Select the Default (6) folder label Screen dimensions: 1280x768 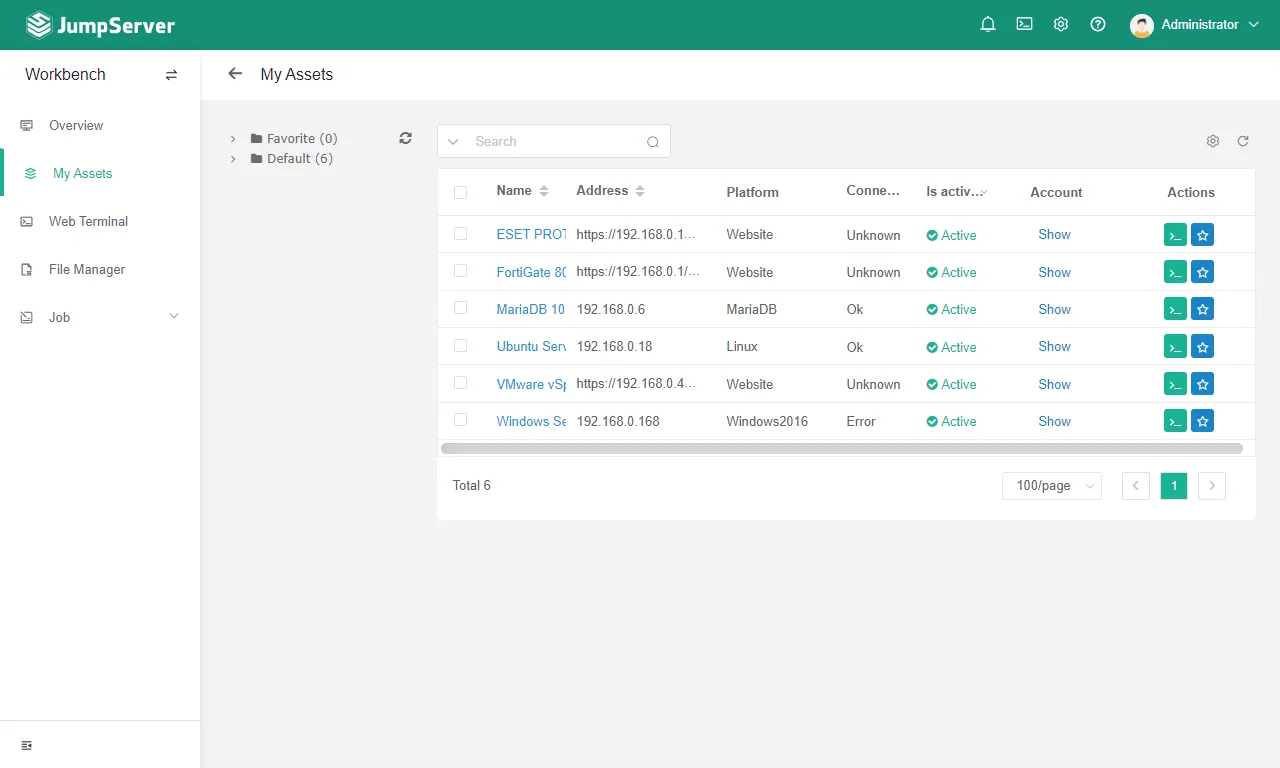300,159
